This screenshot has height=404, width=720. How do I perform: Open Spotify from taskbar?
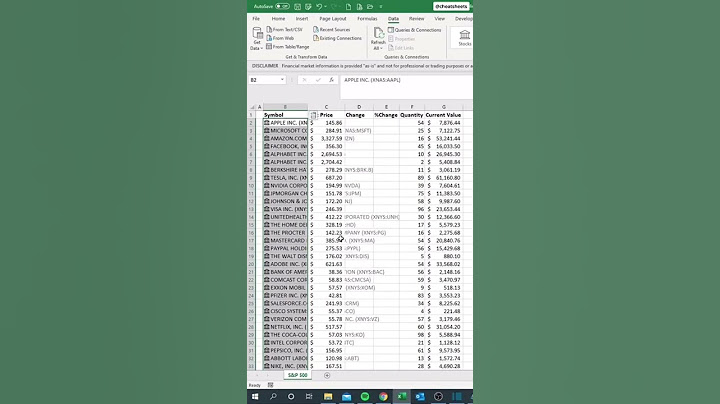point(365,396)
